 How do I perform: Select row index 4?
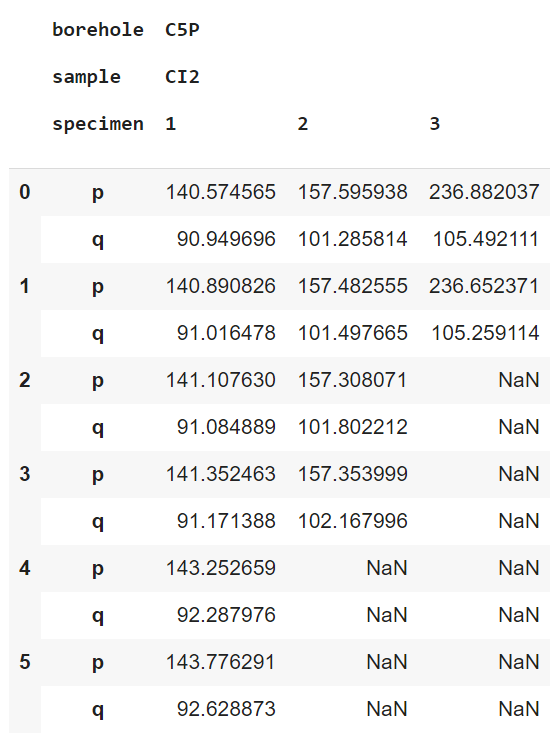click(x=25, y=568)
